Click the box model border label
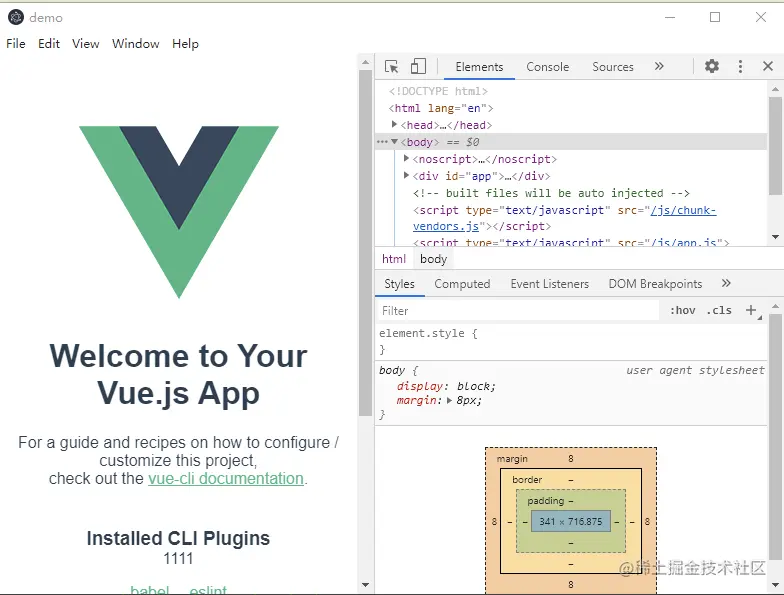784x595 pixels. coord(527,480)
